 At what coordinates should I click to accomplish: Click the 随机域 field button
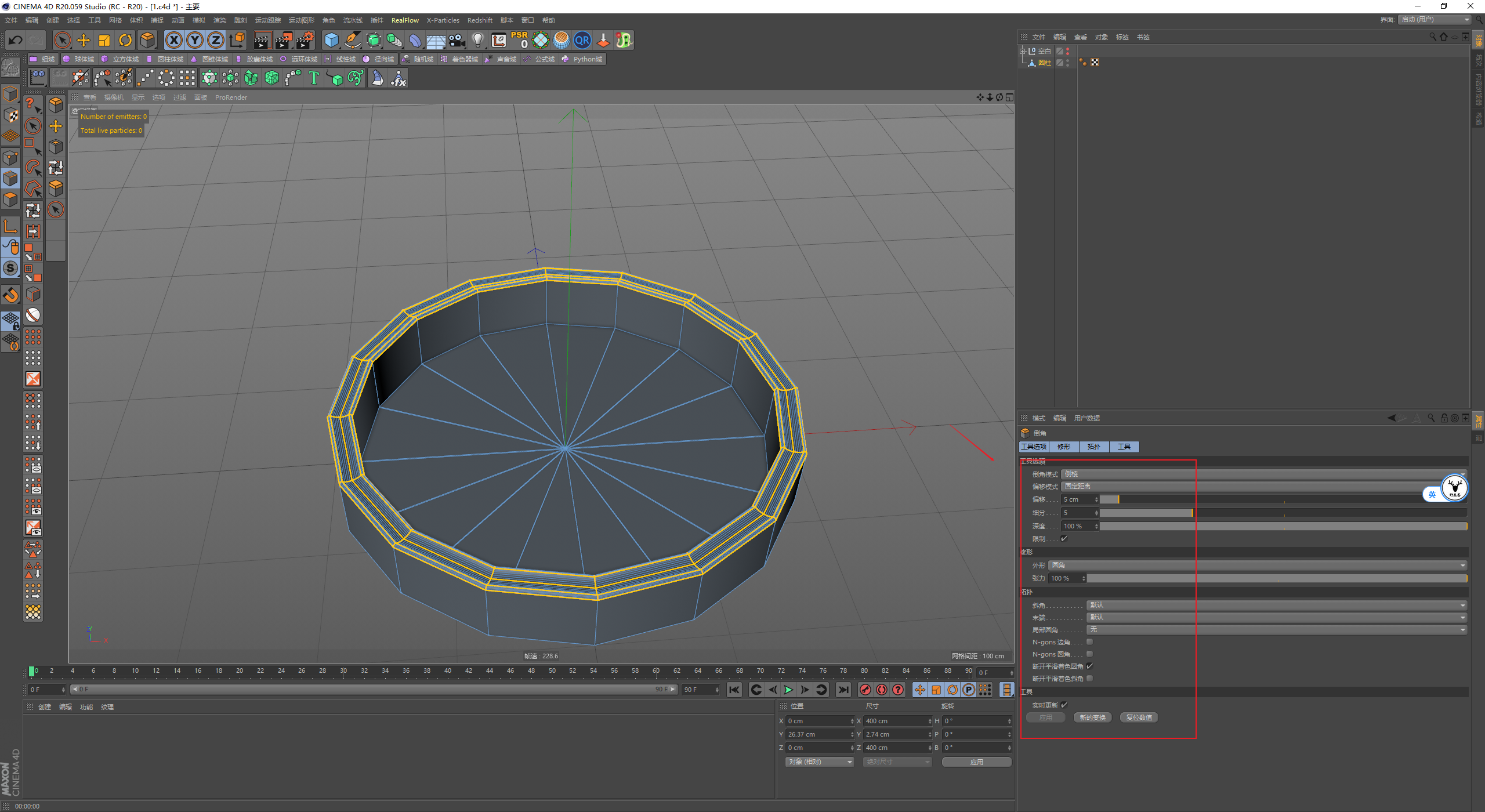point(418,59)
